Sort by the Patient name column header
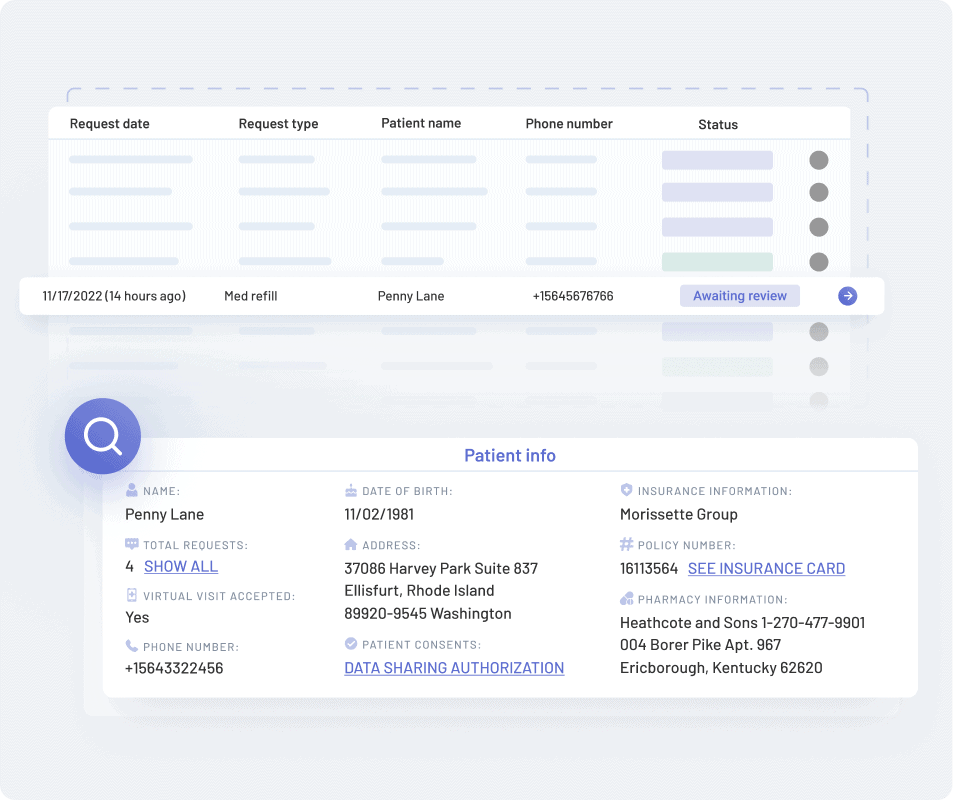Viewport: 953px width, 800px height. point(421,124)
